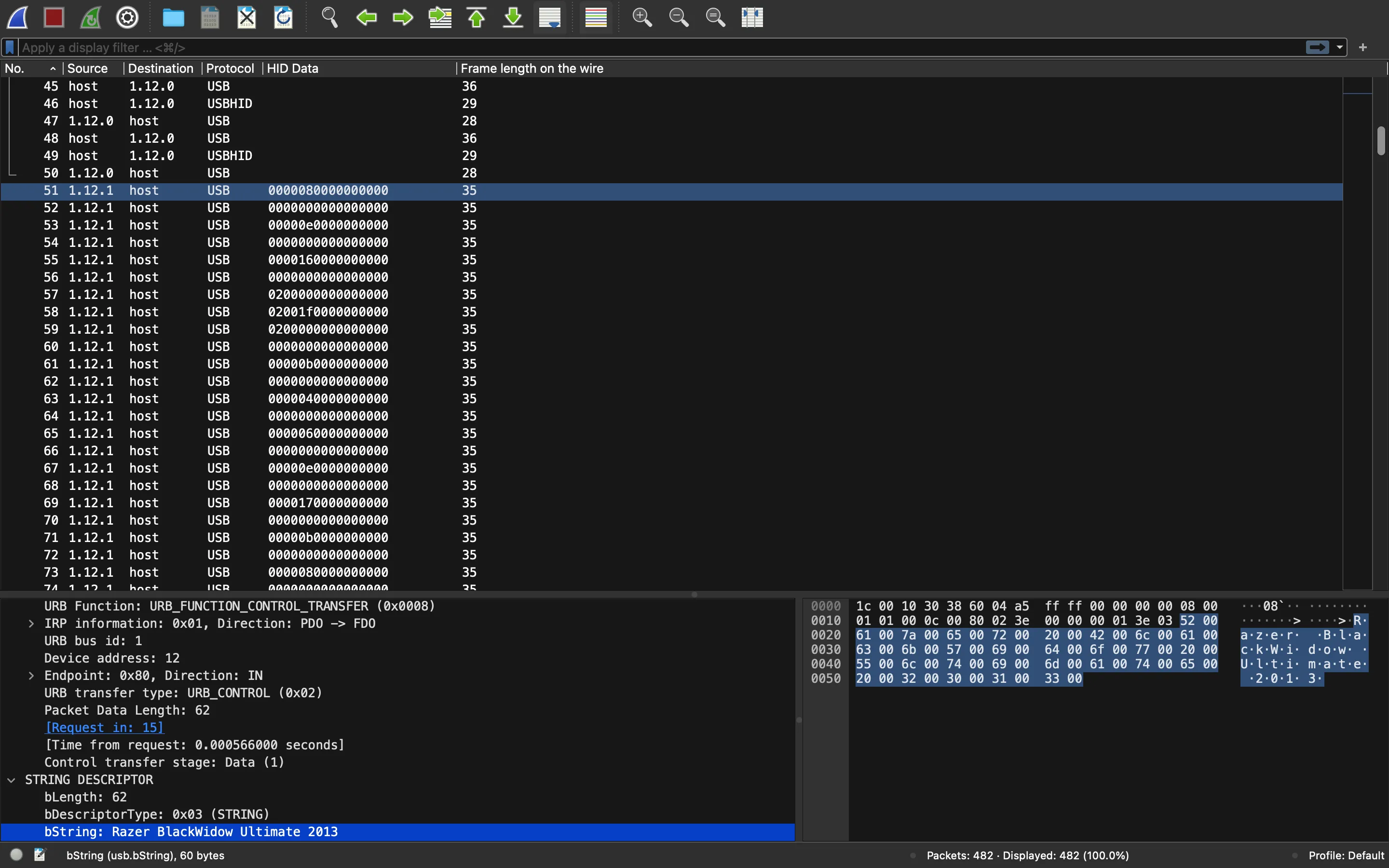
Task: Select Device address: 12 line
Action: 398,658
